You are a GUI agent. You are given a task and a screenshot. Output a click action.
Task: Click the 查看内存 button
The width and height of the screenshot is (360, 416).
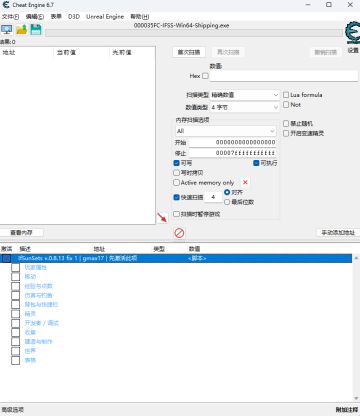21,232
